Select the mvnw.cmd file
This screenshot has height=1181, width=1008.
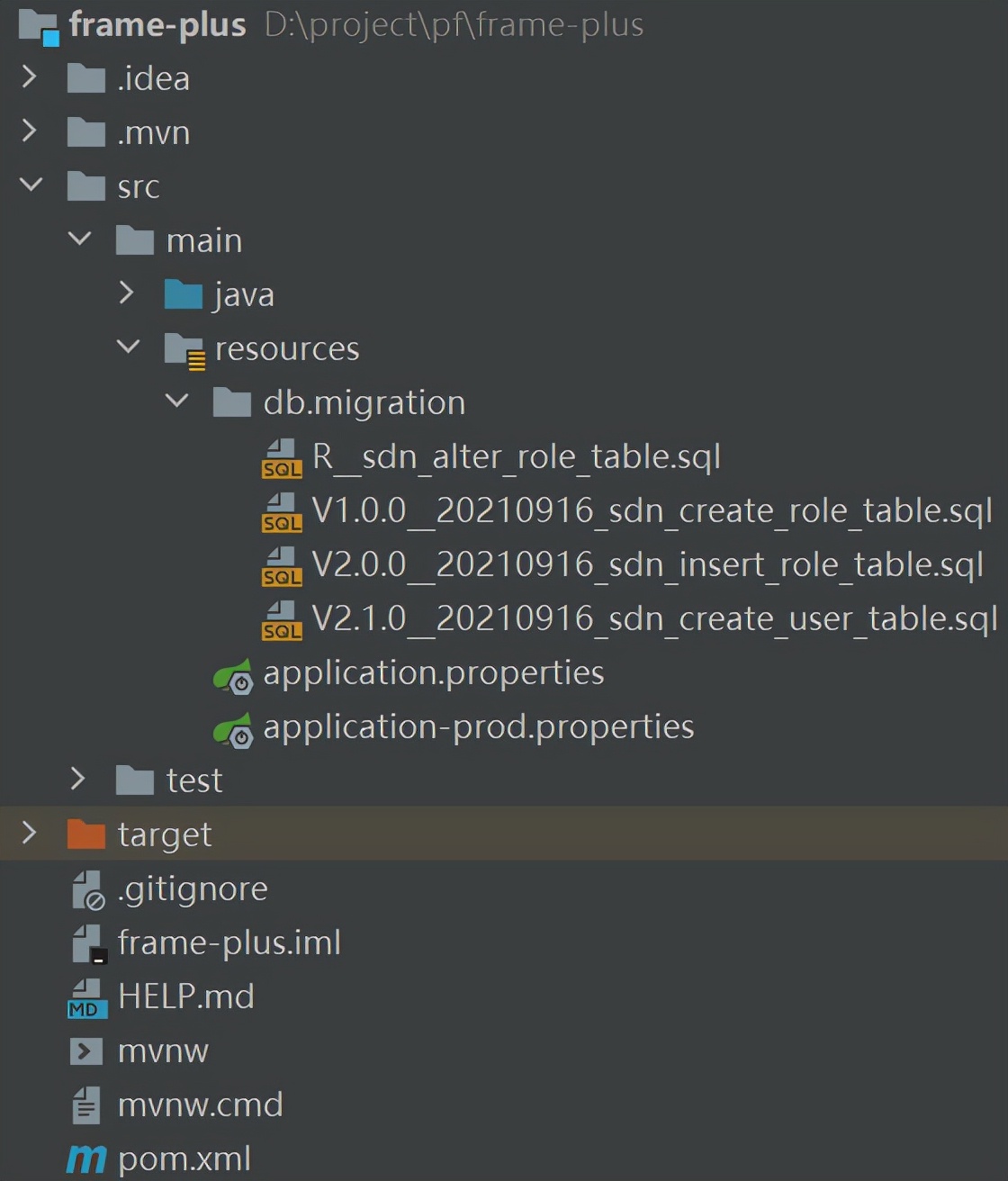click(200, 1105)
